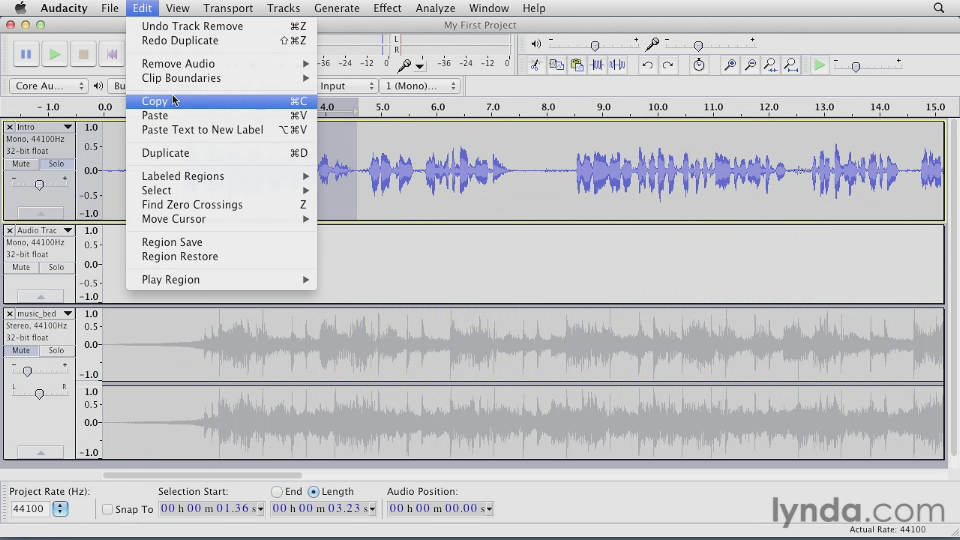Collapse the Intro track using its arrow
Viewport: 960px width, 540px height.
(40, 213)
